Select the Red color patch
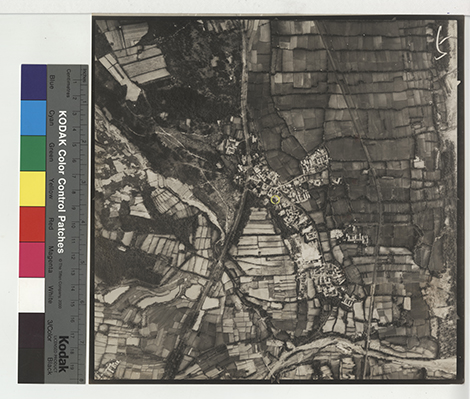Viewport: 470px width, 399px height. [32, 224]
